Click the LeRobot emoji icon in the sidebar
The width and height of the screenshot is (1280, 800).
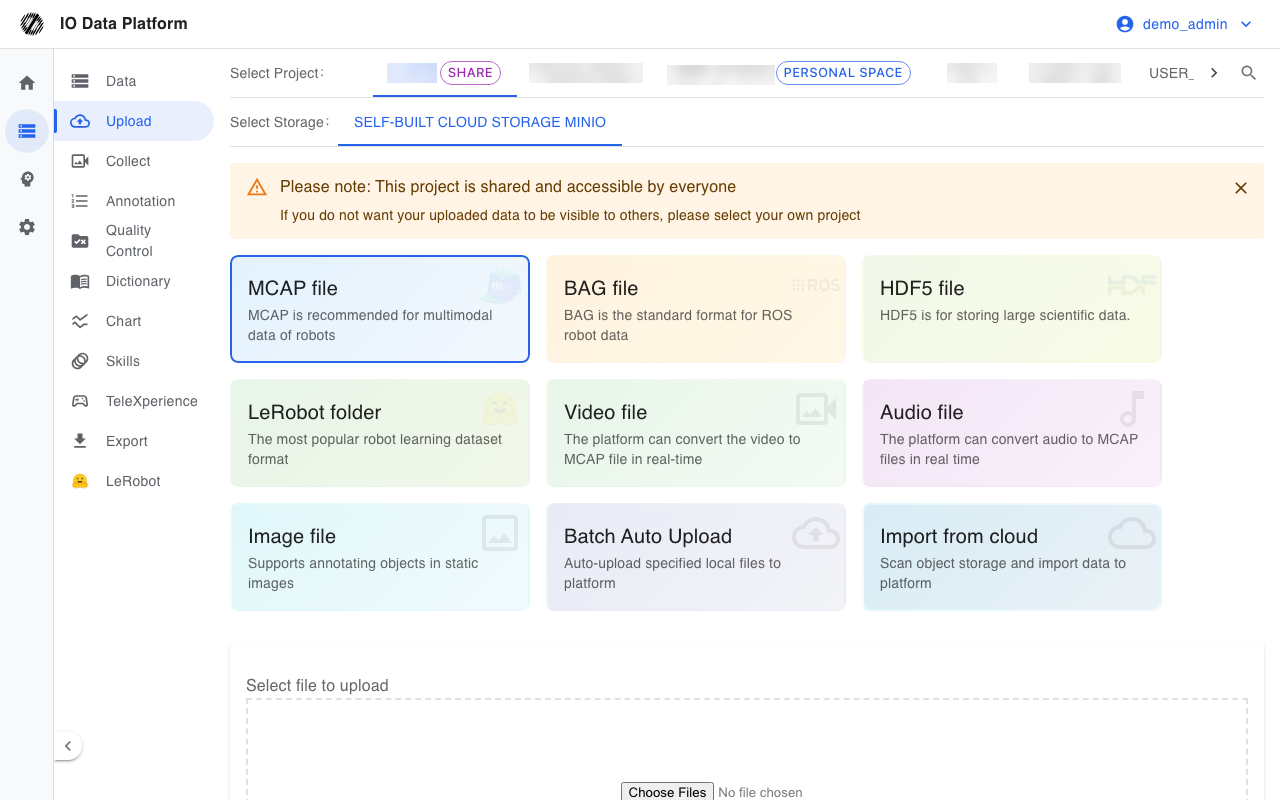point(80,481)
